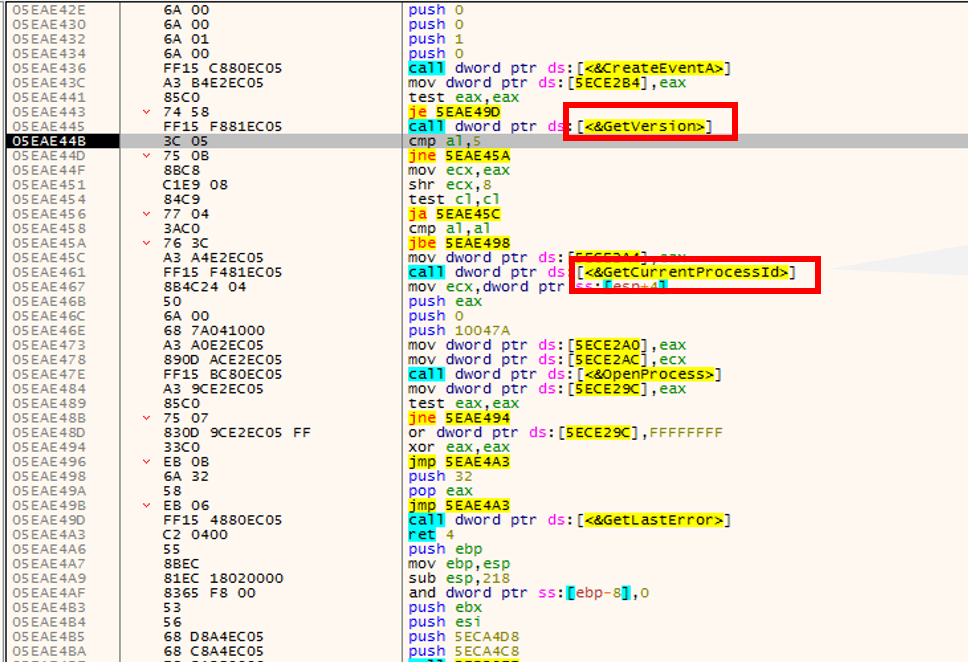Click the call OpenProcess instruction
This screenshot has width=968, height=662.
[x=564, y=374]
